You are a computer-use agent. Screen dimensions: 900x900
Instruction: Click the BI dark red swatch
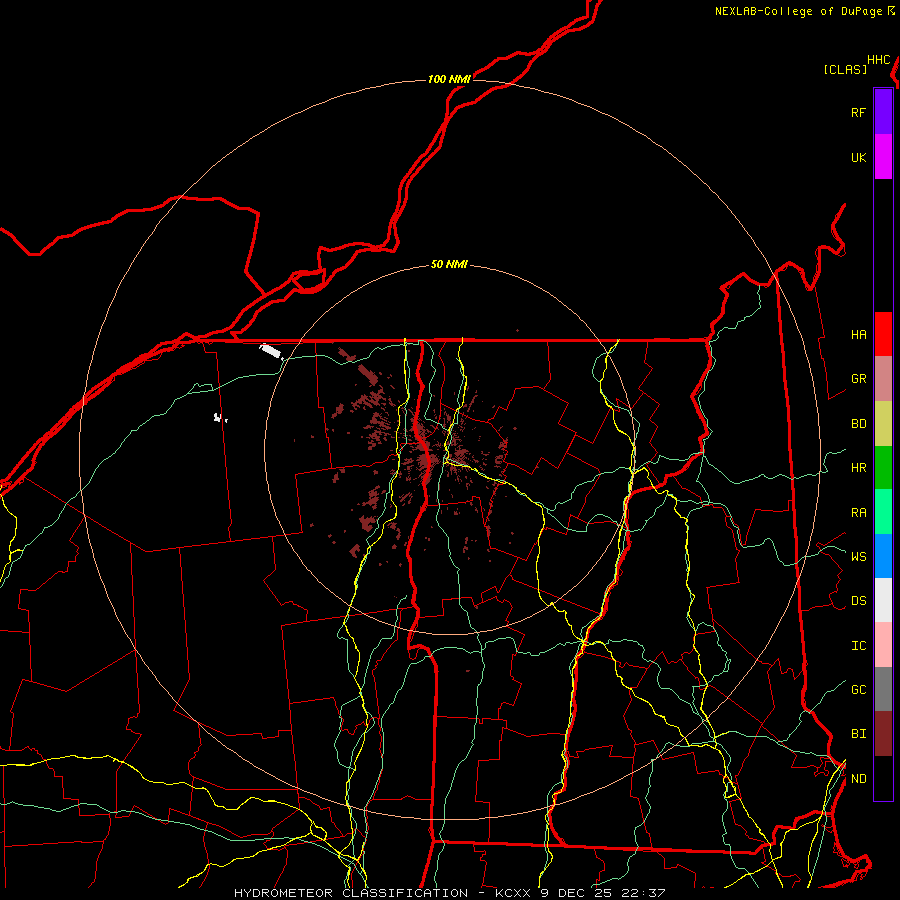click(883, 734)
